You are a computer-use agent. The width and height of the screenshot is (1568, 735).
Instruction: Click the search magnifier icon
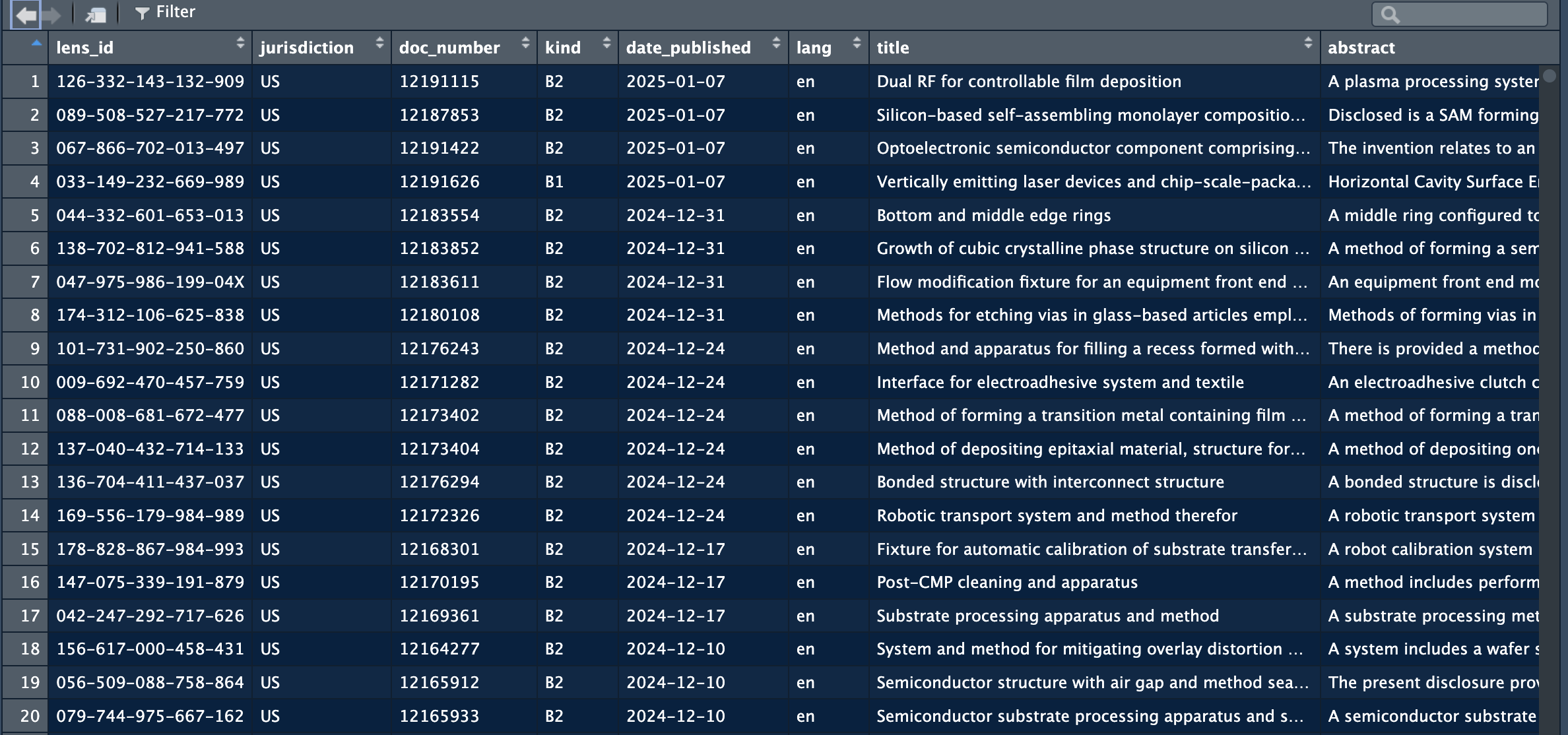(1390, 15)
